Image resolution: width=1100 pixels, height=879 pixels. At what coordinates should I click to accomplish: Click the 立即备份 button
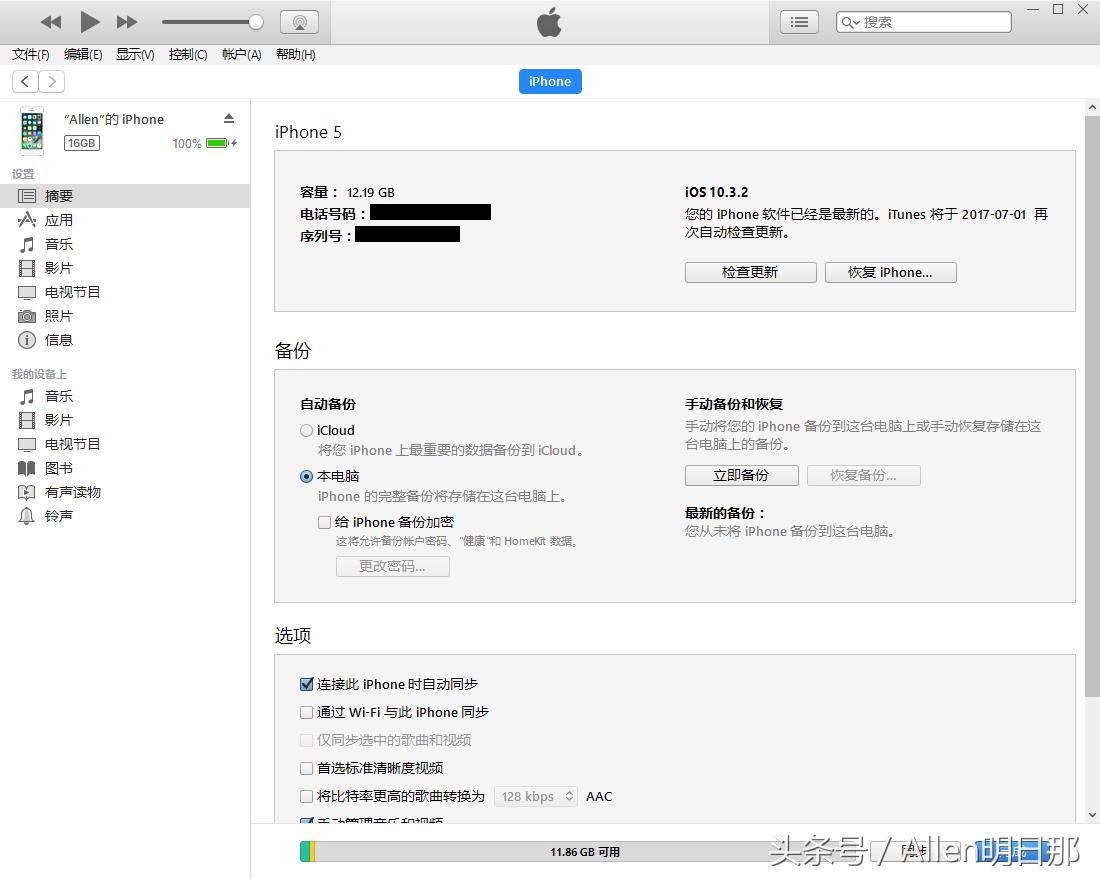[740, 475]
